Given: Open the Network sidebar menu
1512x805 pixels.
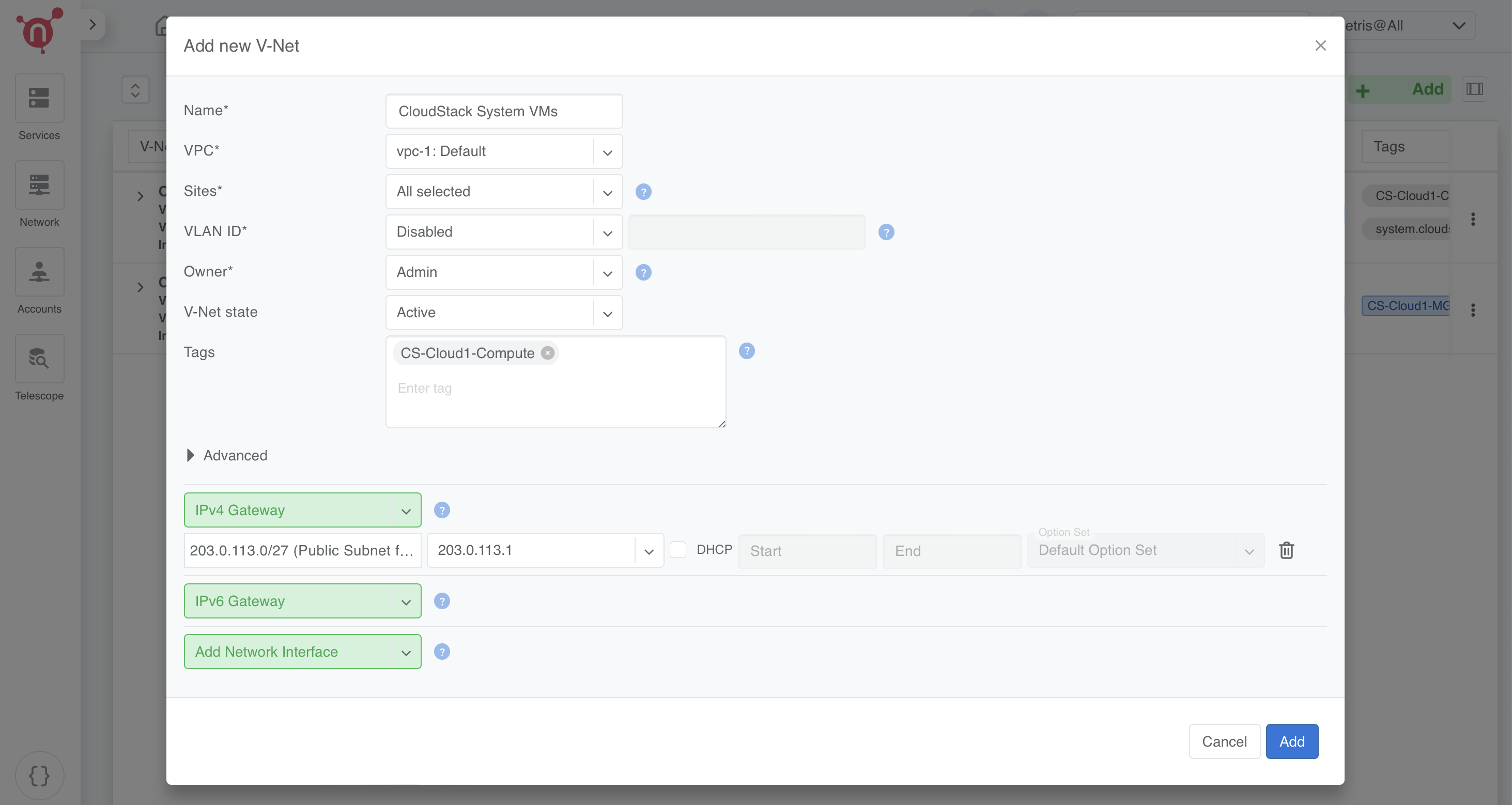Looking at the screenshot, I should [x=39, y=185].
